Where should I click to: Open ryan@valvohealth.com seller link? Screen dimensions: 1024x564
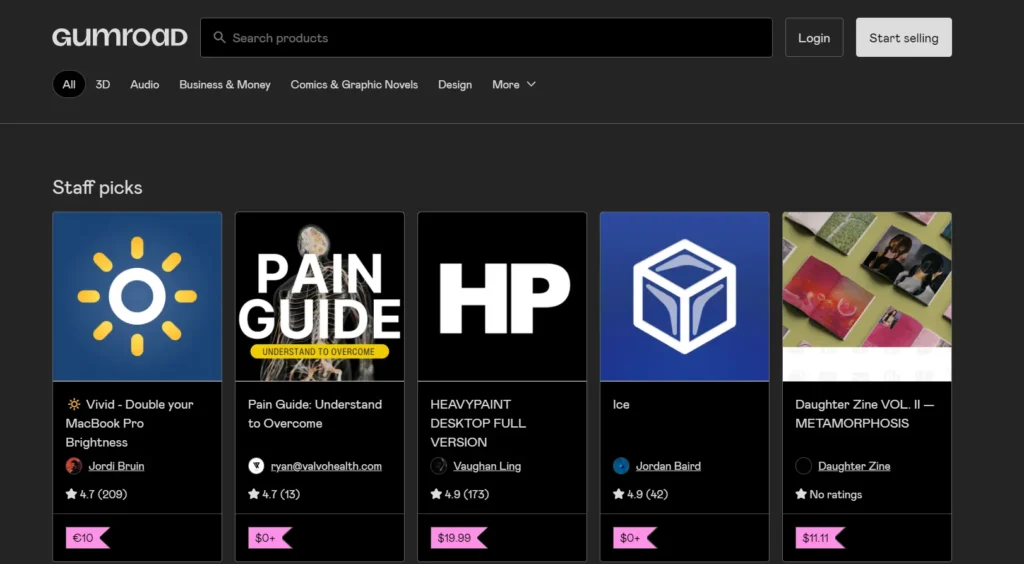click(326, 466)
